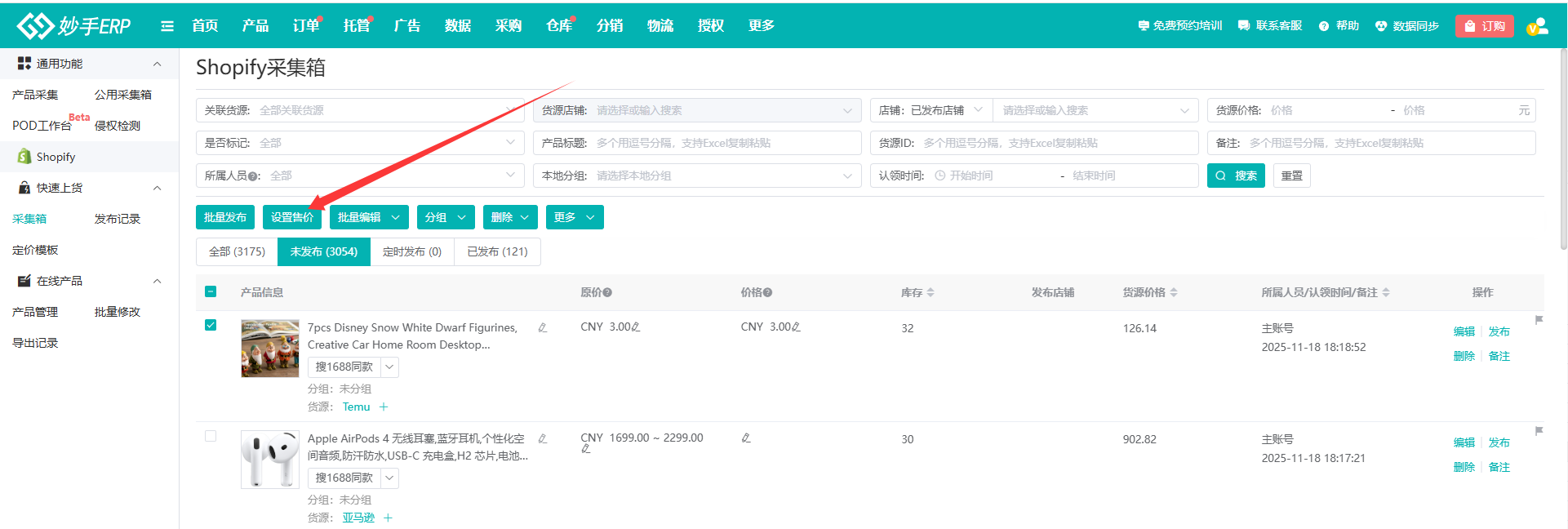Click the 设置售价 button
Screen dimensions: 1568x529
291,217
